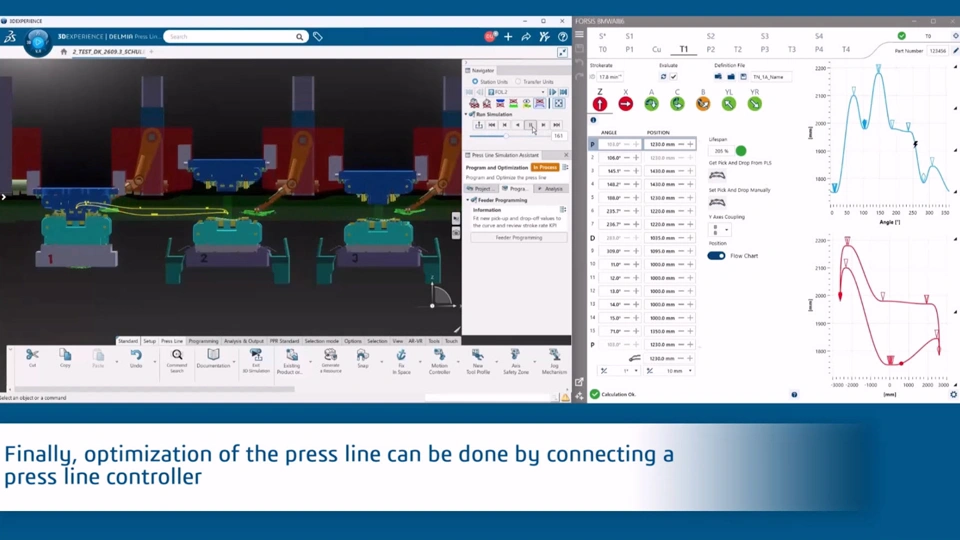Open the Motion Controller tool

coord(440,361)
